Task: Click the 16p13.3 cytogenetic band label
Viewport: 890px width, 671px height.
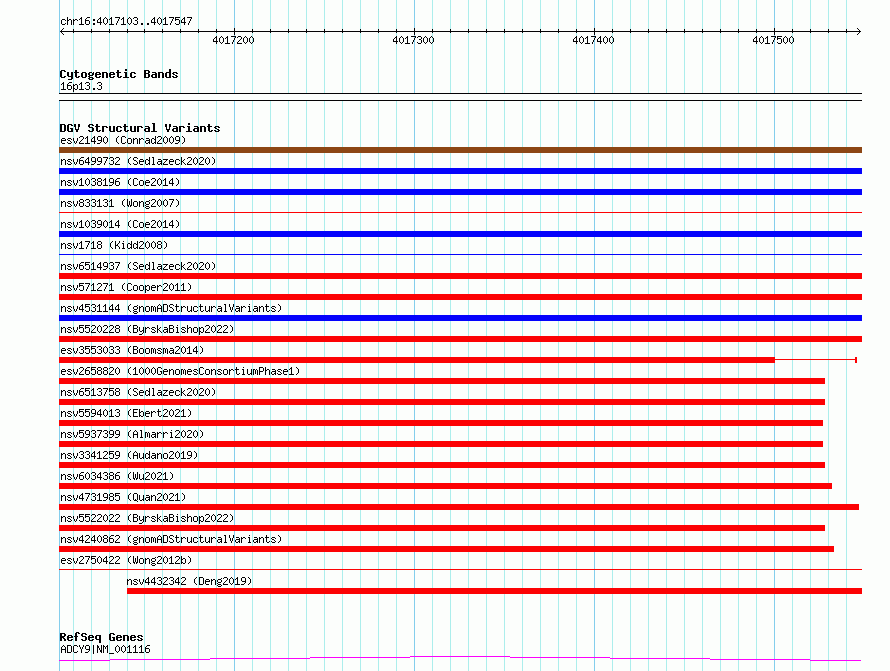Action: [81, 87]
